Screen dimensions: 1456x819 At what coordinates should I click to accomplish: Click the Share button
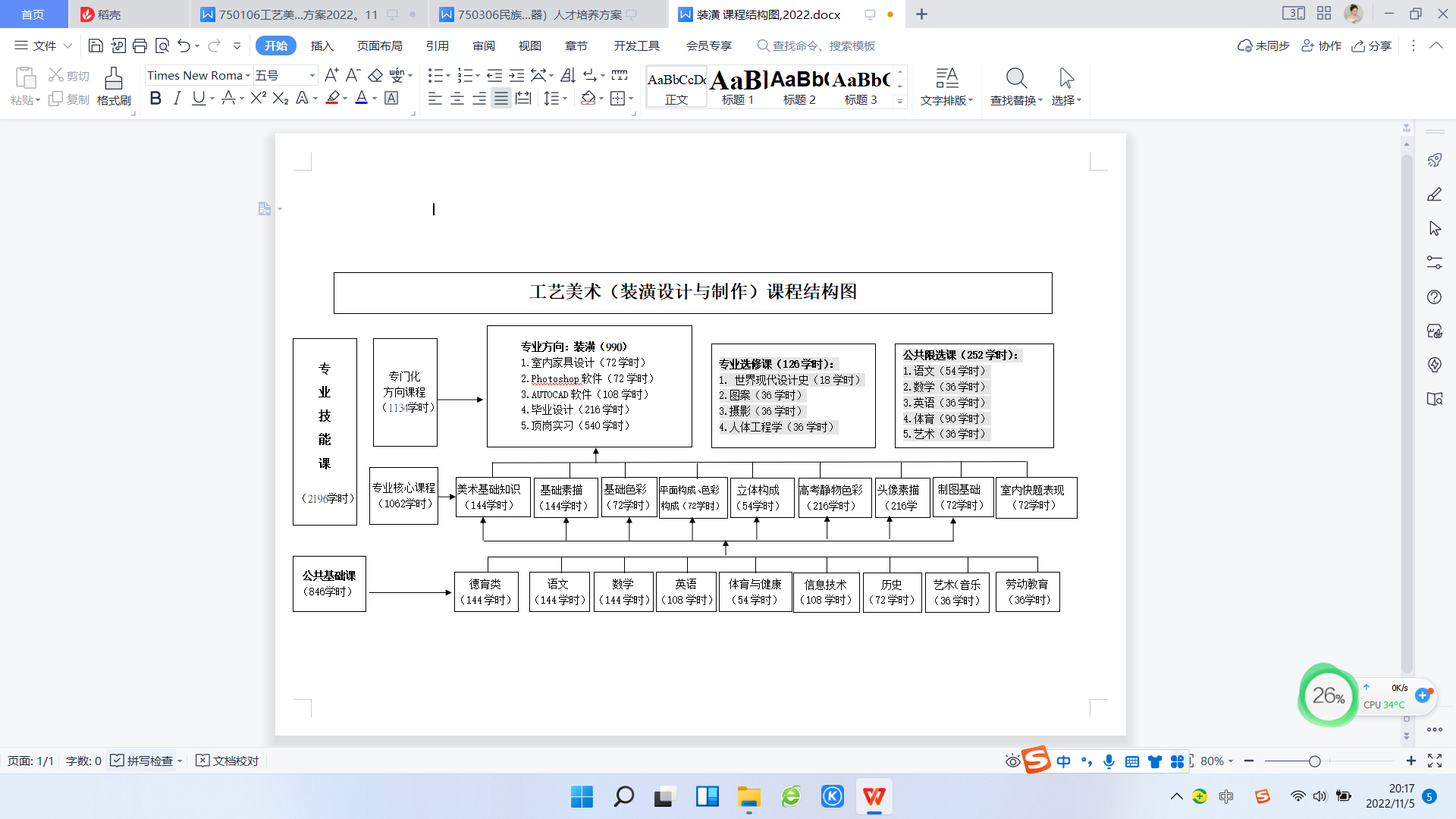tap(1372, 45)
